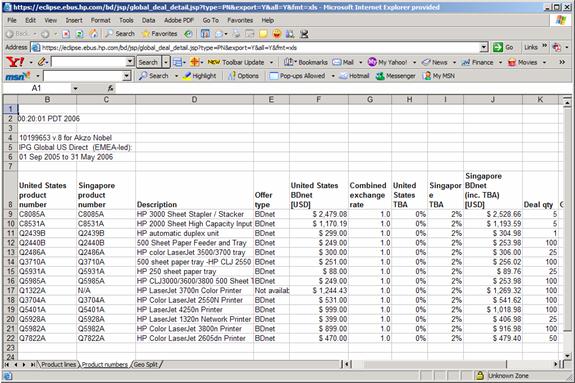Click the Back button
The image size is (575, 383).
tap(17, 34)
